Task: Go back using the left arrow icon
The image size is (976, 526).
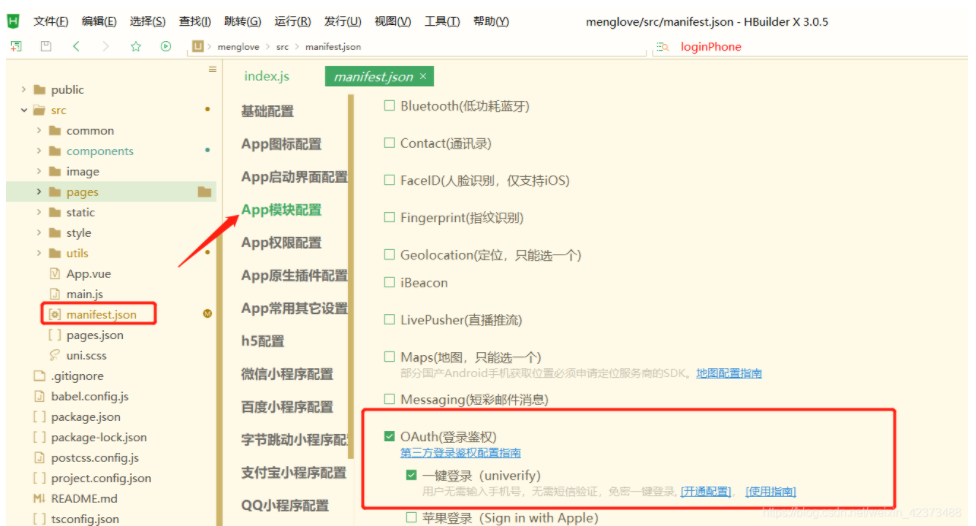Action: pyautogui.click(x=76, y=46)
